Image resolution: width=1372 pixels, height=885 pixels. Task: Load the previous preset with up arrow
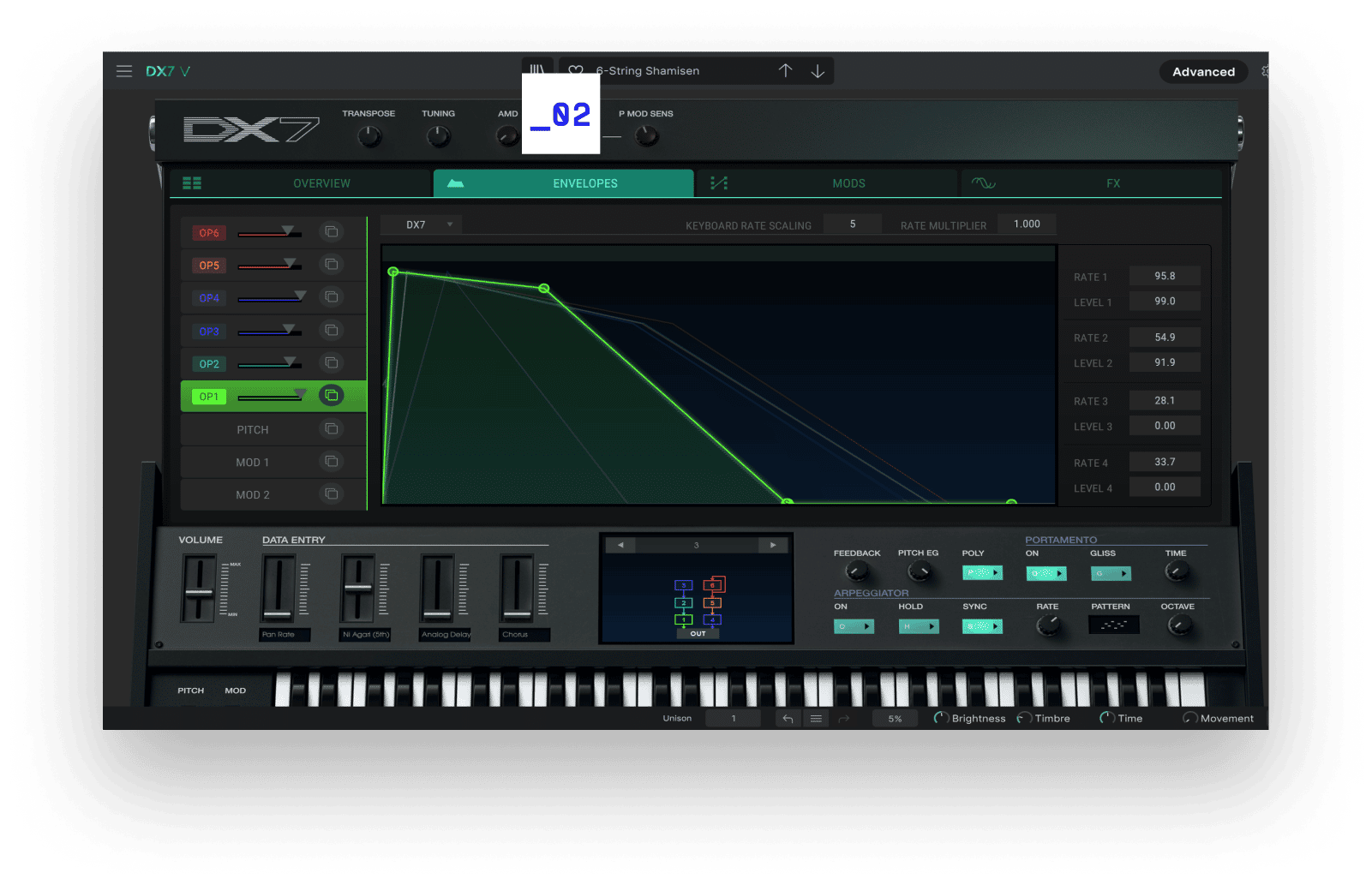[785, 71]
